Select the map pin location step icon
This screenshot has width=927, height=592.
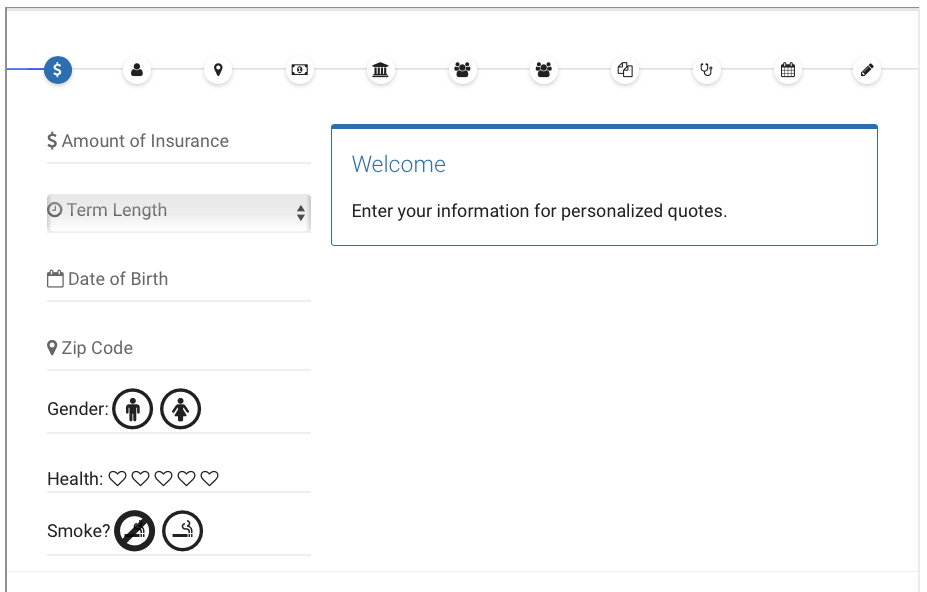click(218, 70)
